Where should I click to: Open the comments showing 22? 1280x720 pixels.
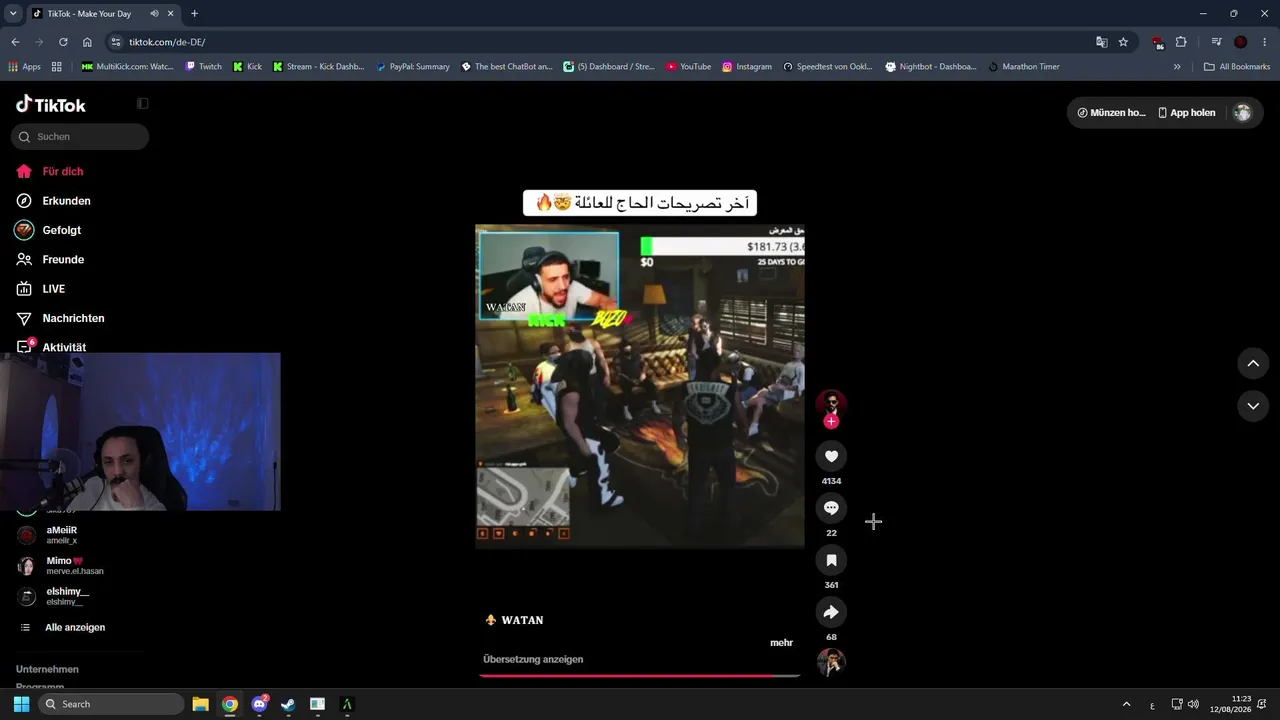pos(831,508)
